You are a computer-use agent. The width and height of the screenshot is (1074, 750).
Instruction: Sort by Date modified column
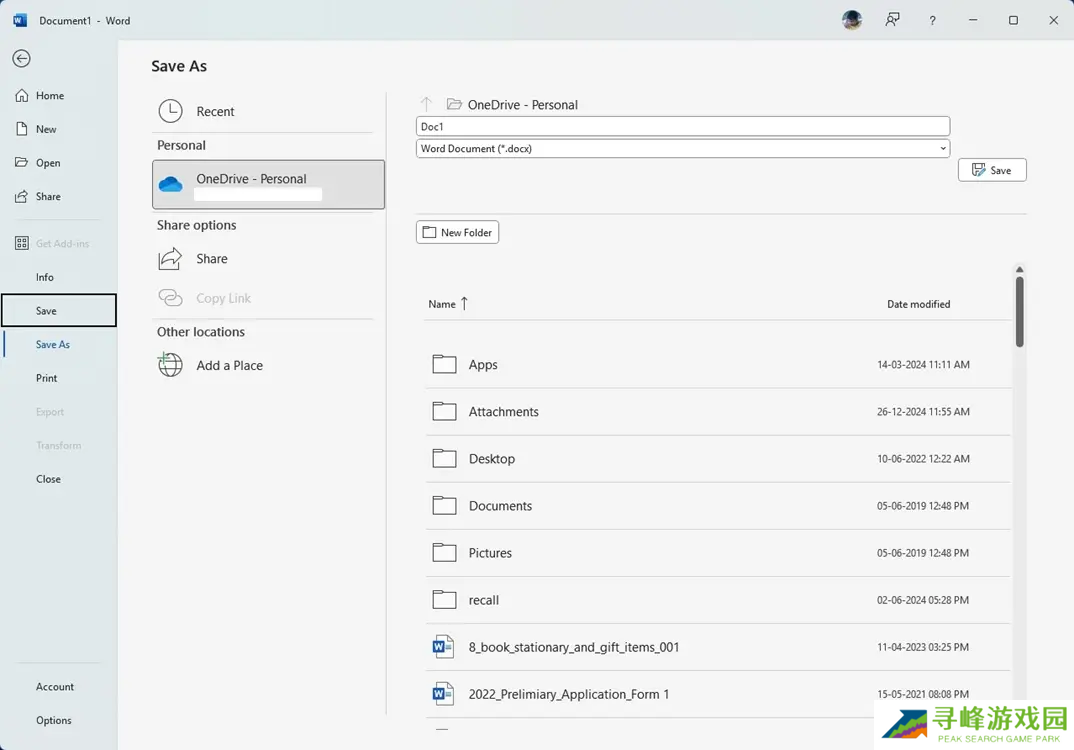click(918, 304)
